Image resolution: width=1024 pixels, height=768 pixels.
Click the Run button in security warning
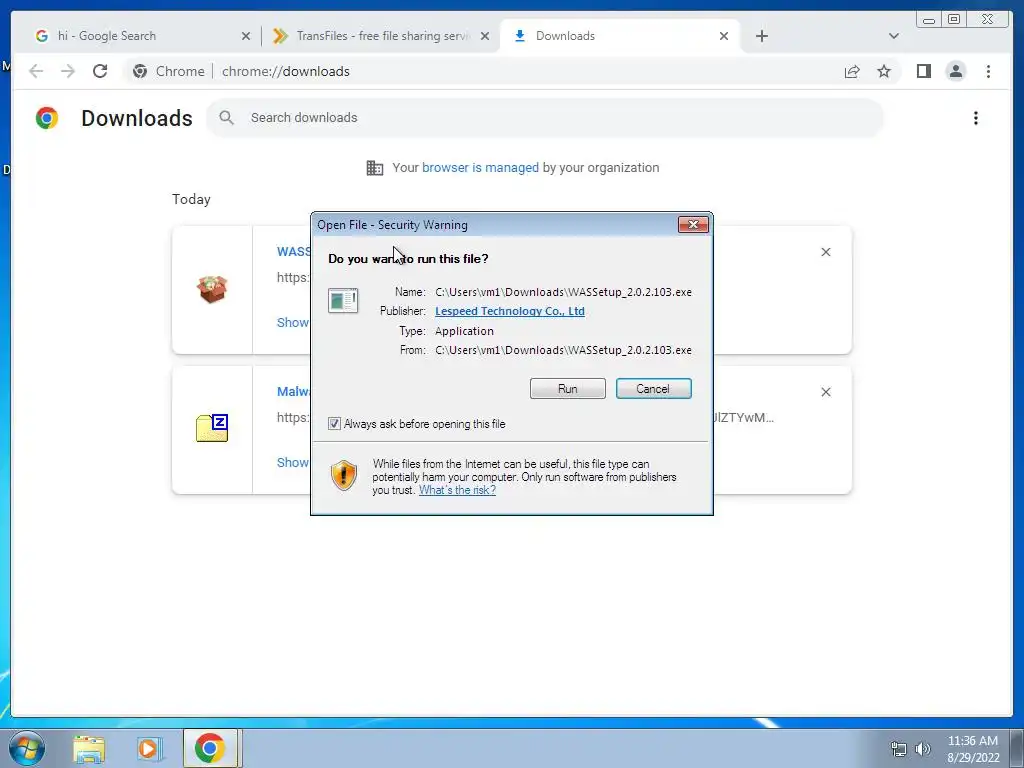(568, 389)
